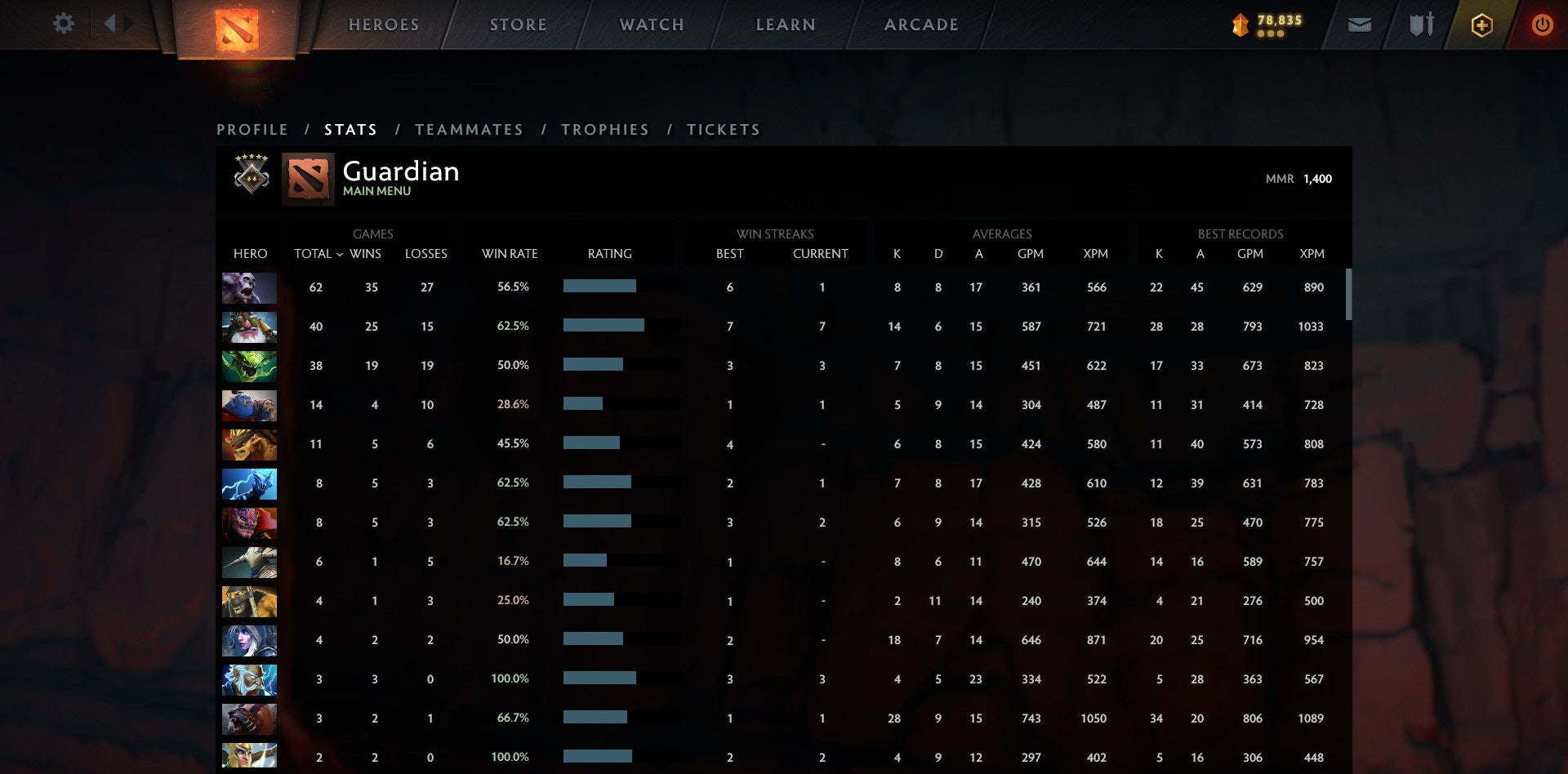Open Dota Plus with the gold plus icon
Screen dimensions: 1568x774
1481,24
